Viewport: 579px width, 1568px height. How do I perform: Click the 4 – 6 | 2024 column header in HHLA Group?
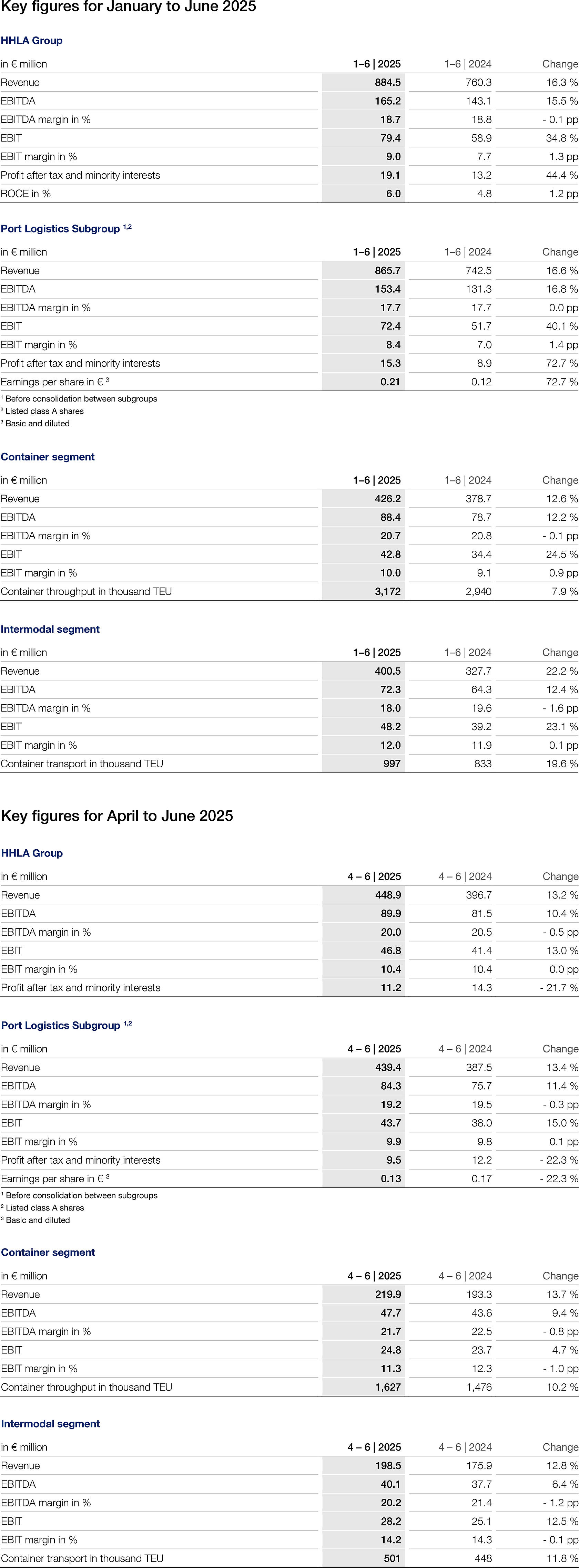point(465,876)
